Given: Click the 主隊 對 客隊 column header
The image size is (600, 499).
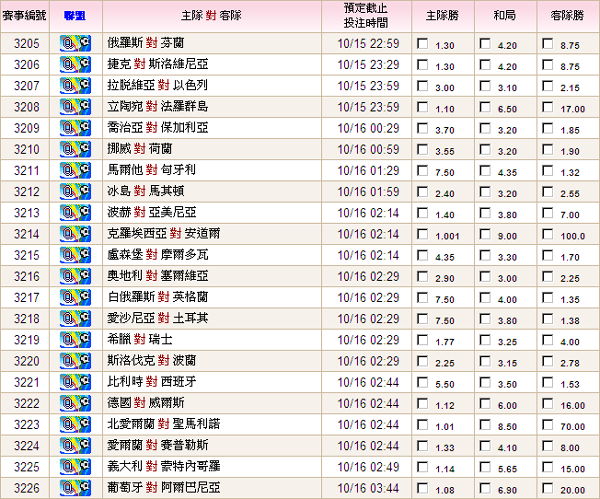Looking at the screenshot, I should coord(212,16).
